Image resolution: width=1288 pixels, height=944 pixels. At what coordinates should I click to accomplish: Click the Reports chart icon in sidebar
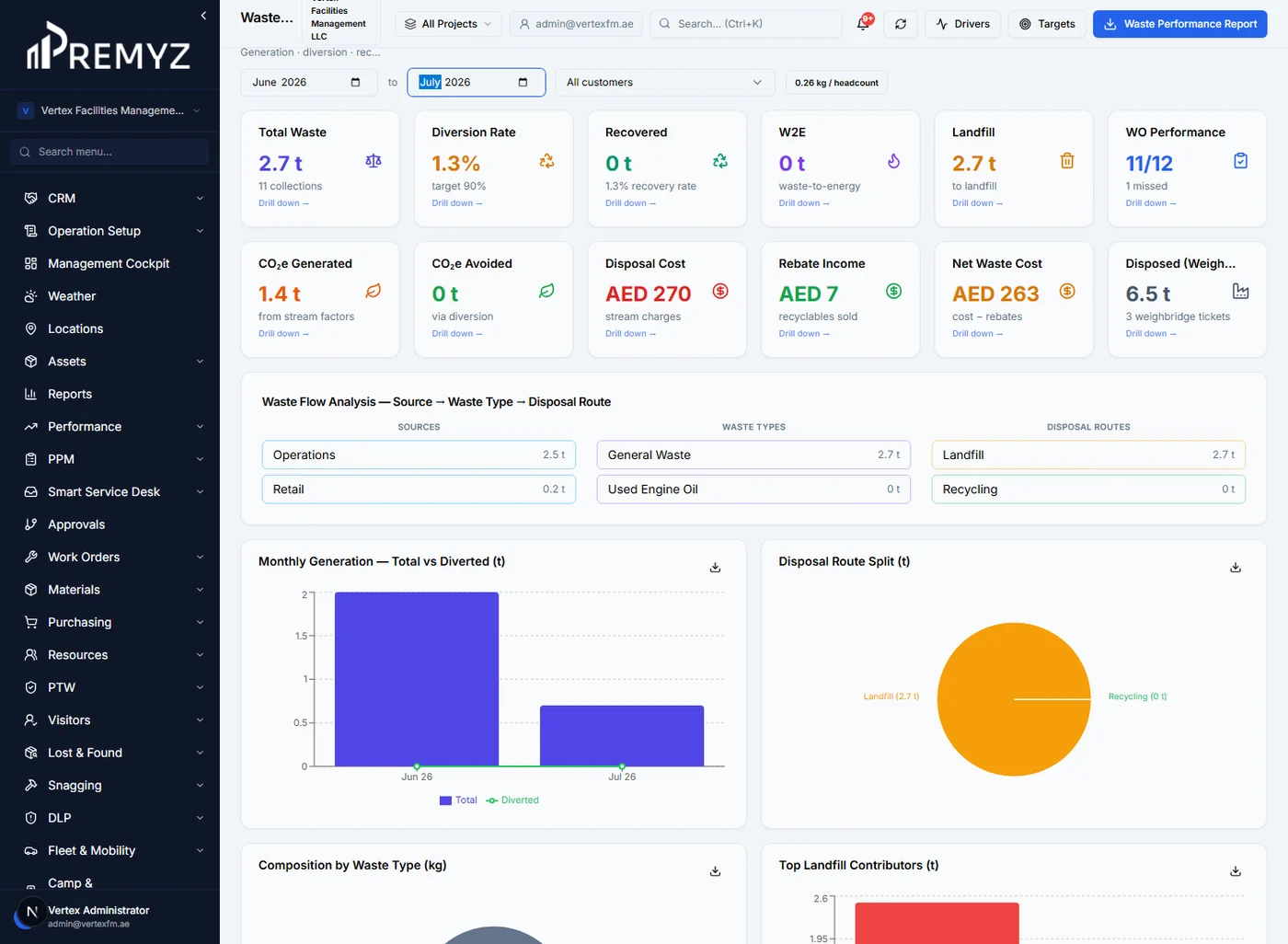click(30, 394)
